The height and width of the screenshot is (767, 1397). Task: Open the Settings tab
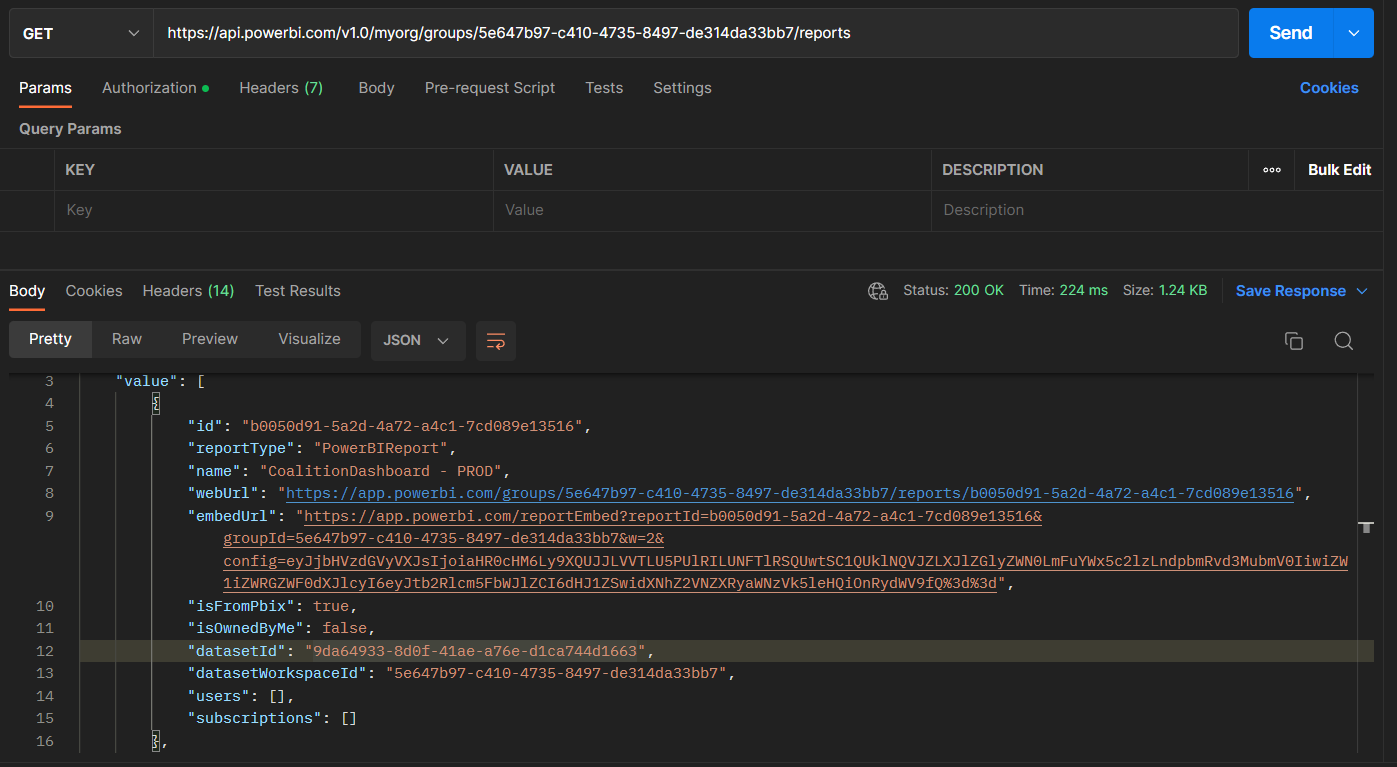[682, 88]
